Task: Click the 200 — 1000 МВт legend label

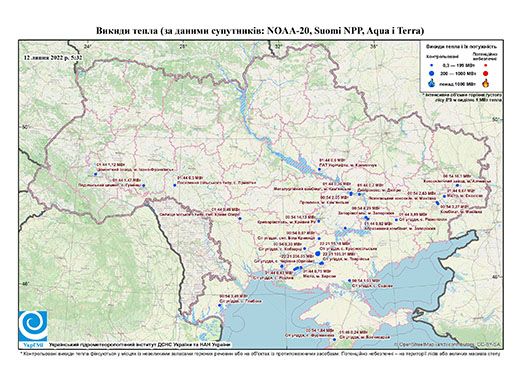Action: pyautogui.click(x=457, y=73)
